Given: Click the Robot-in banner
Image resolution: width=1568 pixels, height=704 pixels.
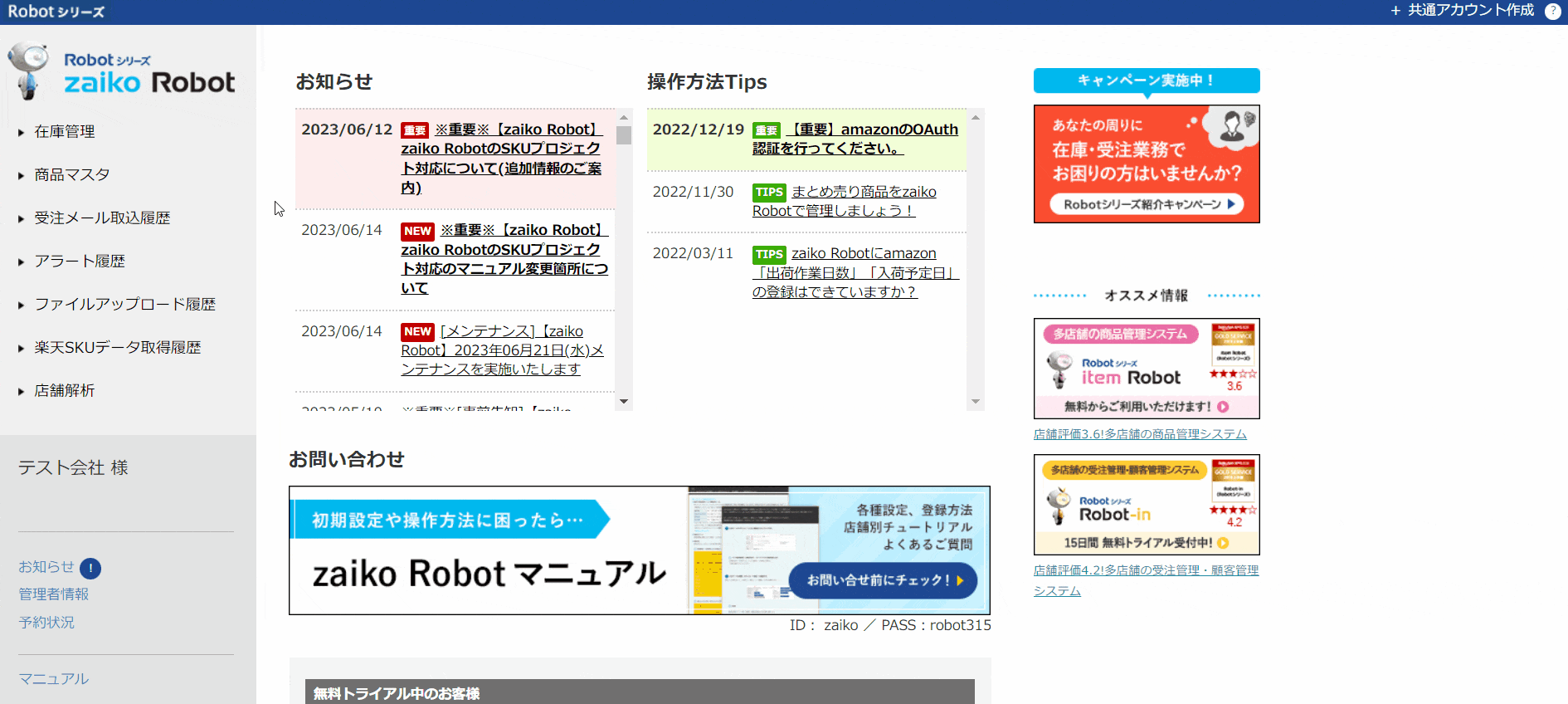Looking at the screenshot, I should [x=1147, y=505].
